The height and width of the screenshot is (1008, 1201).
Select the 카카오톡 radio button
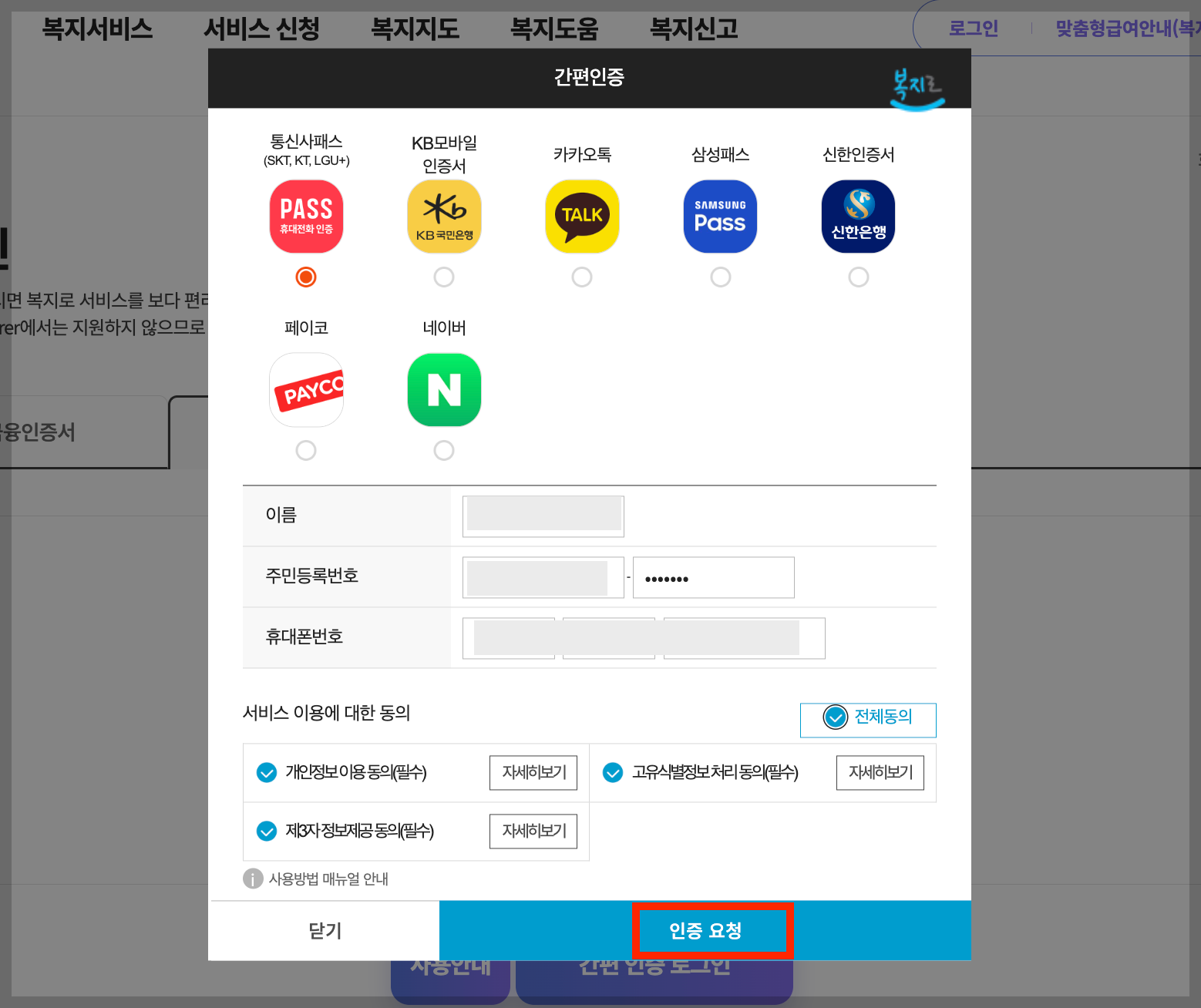pos(582,277)
